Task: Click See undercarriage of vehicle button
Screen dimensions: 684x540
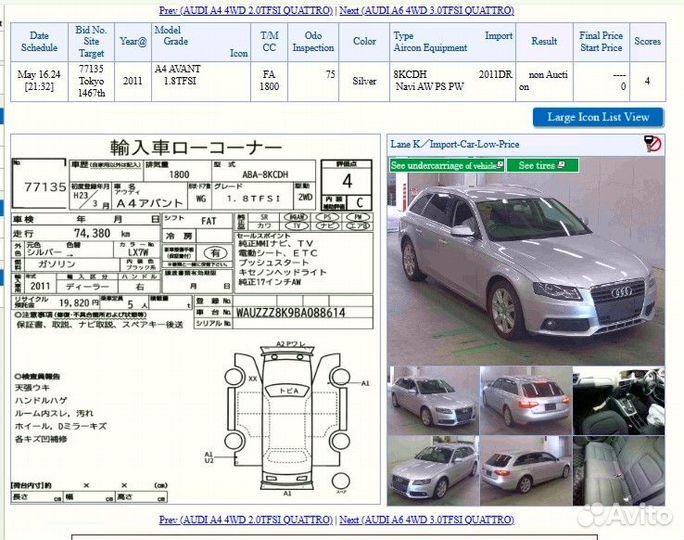Action: 447,165
